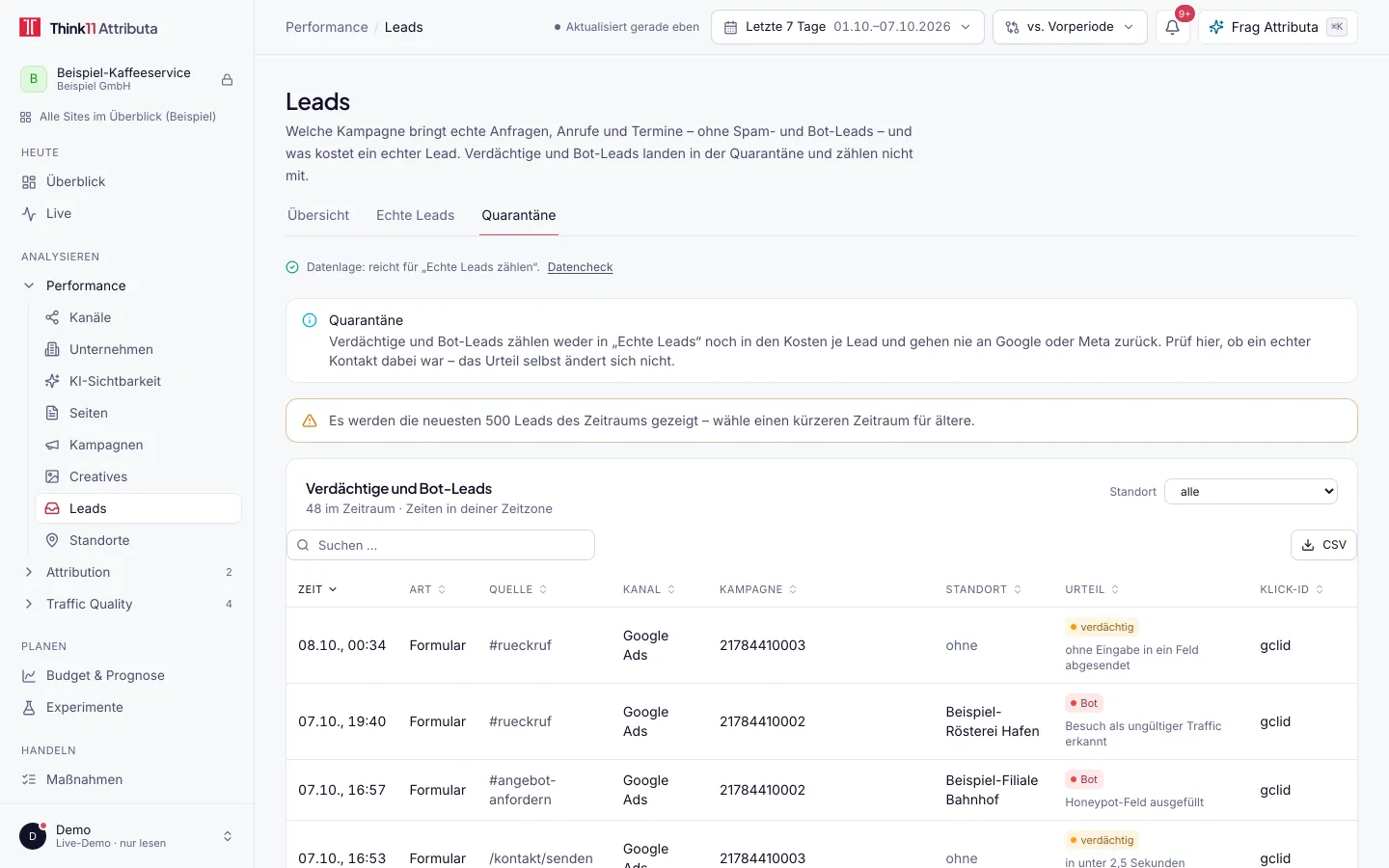This screenshot has height=868, width=1389.
Task: Click Performance in the breadcrumb
Action: pos(327,27)
